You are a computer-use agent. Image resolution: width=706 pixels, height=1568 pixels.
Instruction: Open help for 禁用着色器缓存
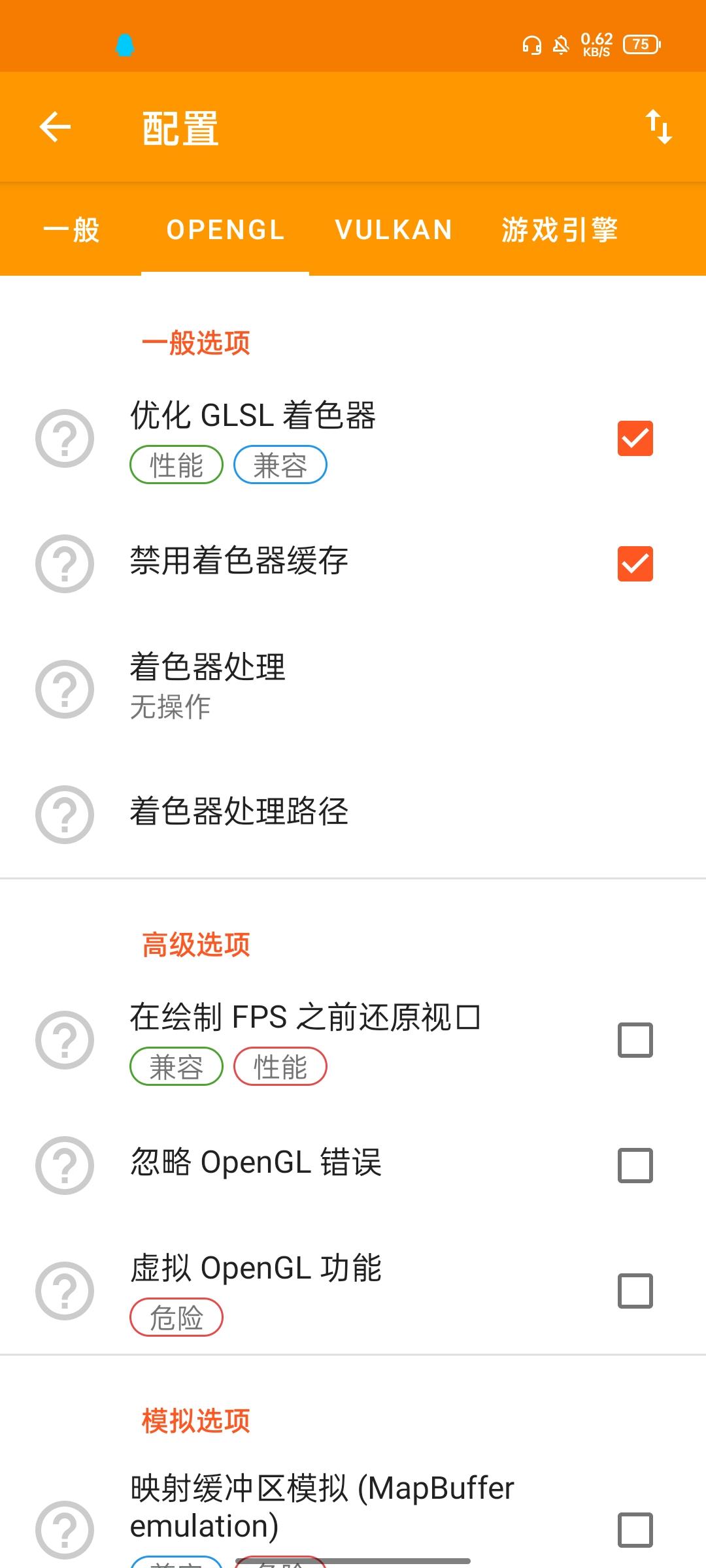(x=65, y=564)
